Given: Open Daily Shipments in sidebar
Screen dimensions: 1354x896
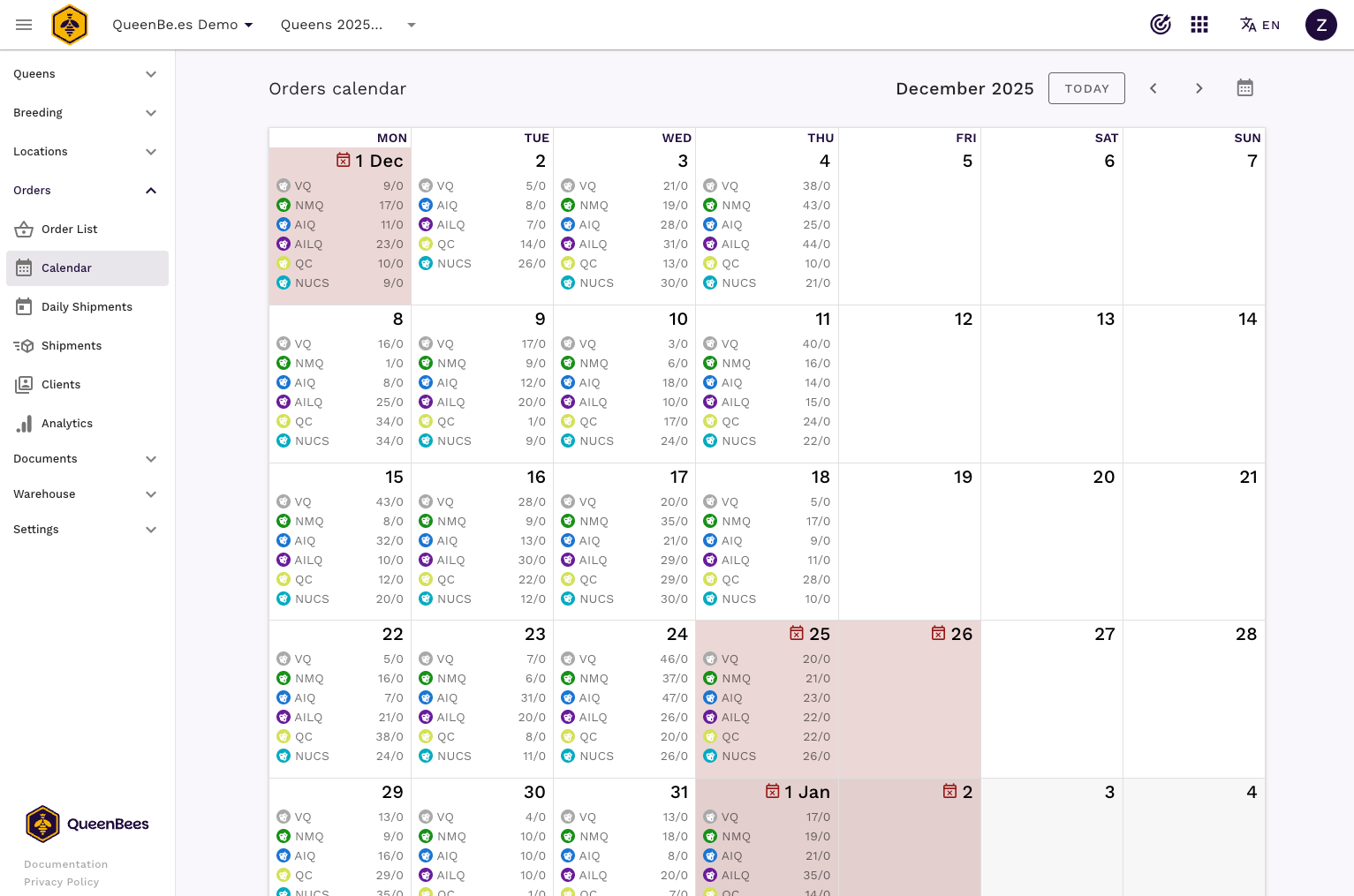Looking at the screenshot, I should pyautogui.click(x=87, y=307).
